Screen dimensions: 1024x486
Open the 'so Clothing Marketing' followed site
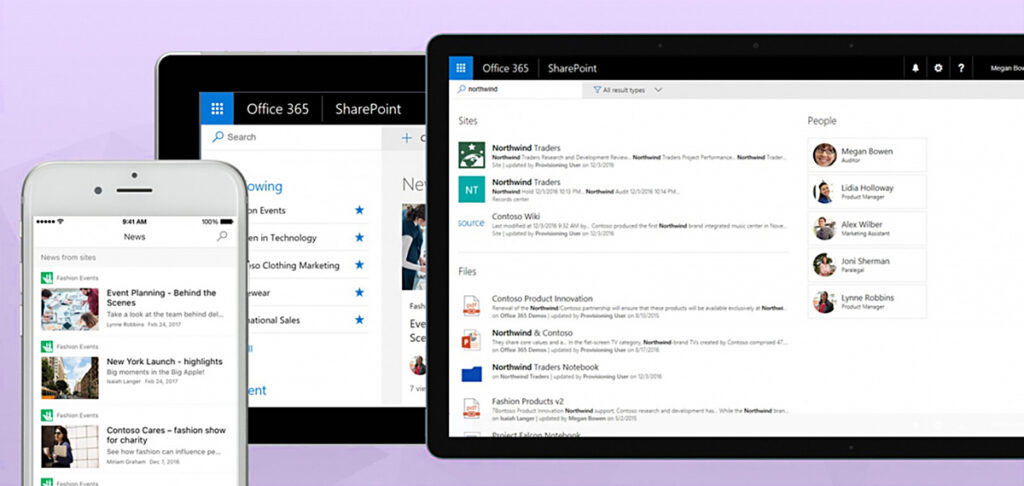pyautogui.click(x=293, y=266)
